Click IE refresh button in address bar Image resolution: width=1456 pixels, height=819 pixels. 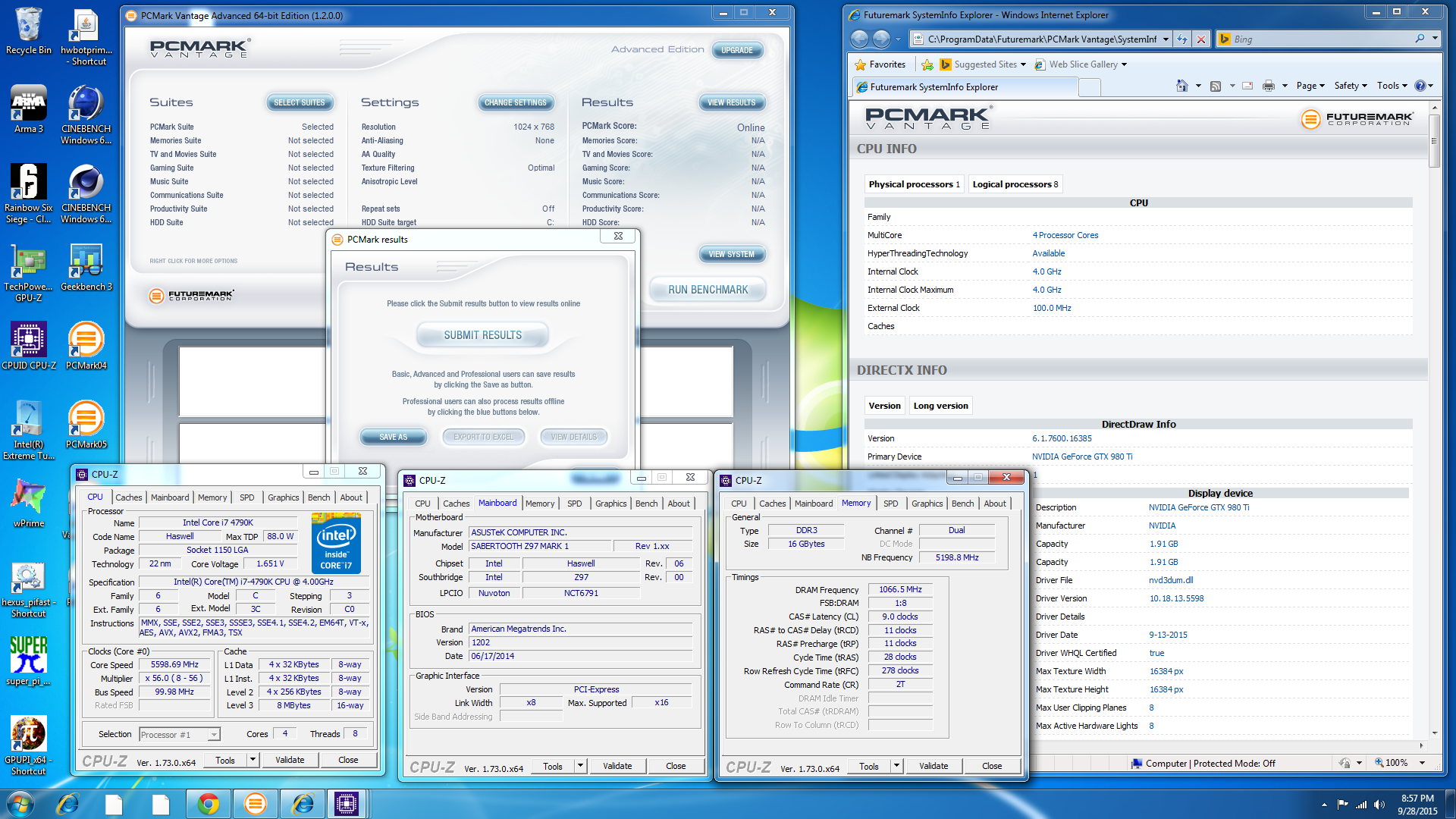click(x=1182, y=39)
